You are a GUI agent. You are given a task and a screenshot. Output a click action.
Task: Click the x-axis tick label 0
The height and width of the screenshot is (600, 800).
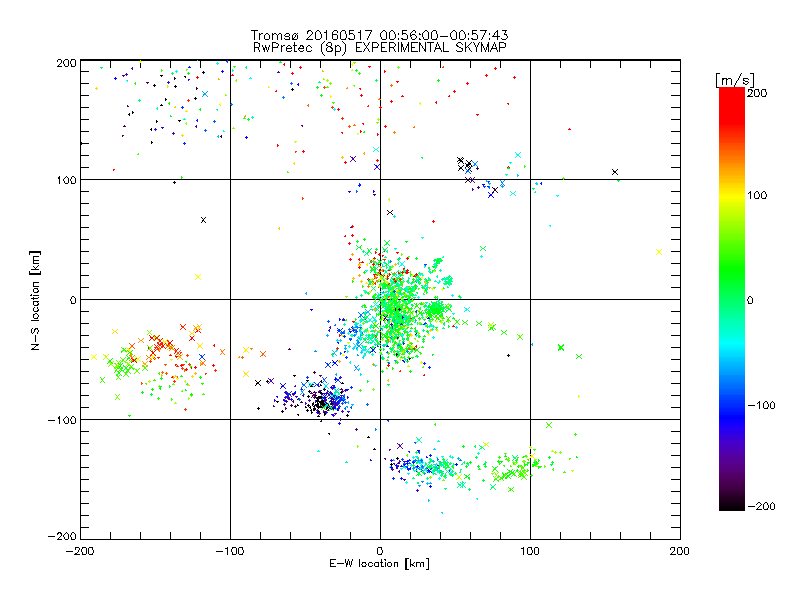point(380,551)
